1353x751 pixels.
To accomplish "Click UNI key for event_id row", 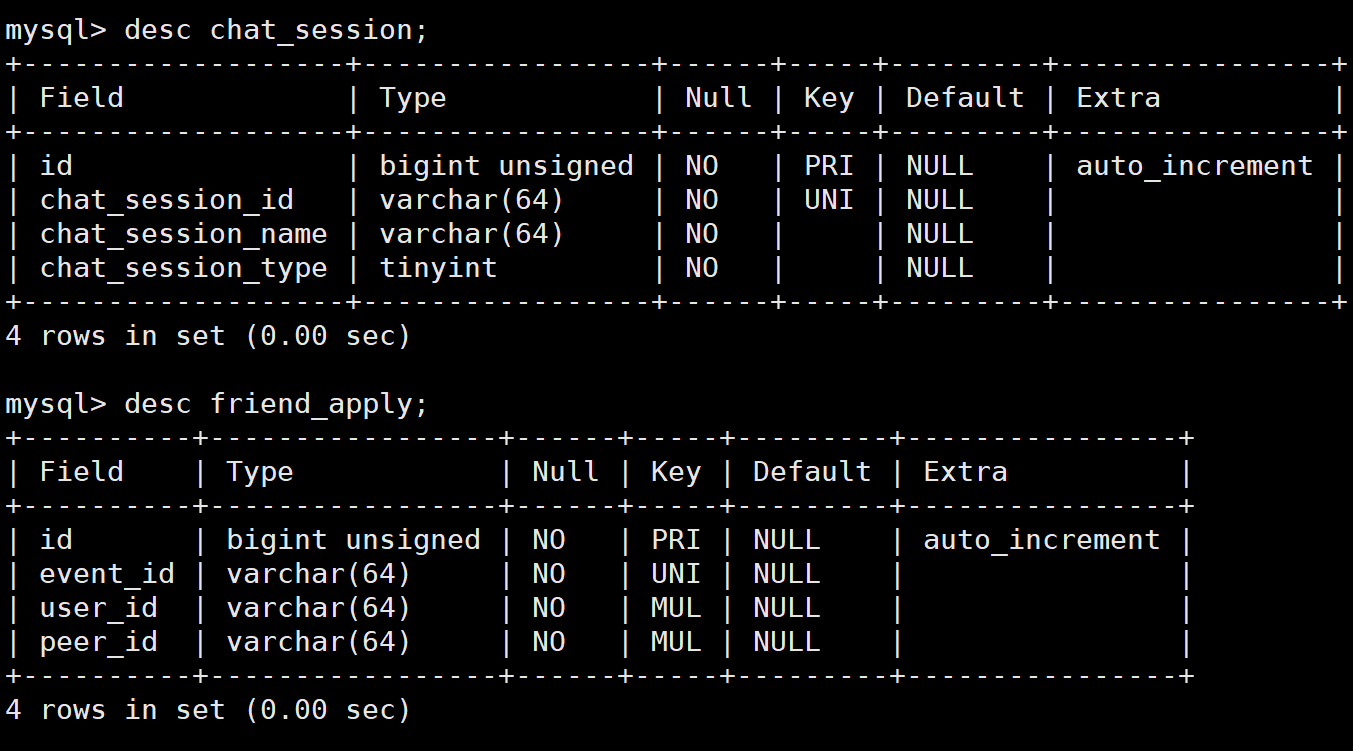I will [x=676, y=574].
